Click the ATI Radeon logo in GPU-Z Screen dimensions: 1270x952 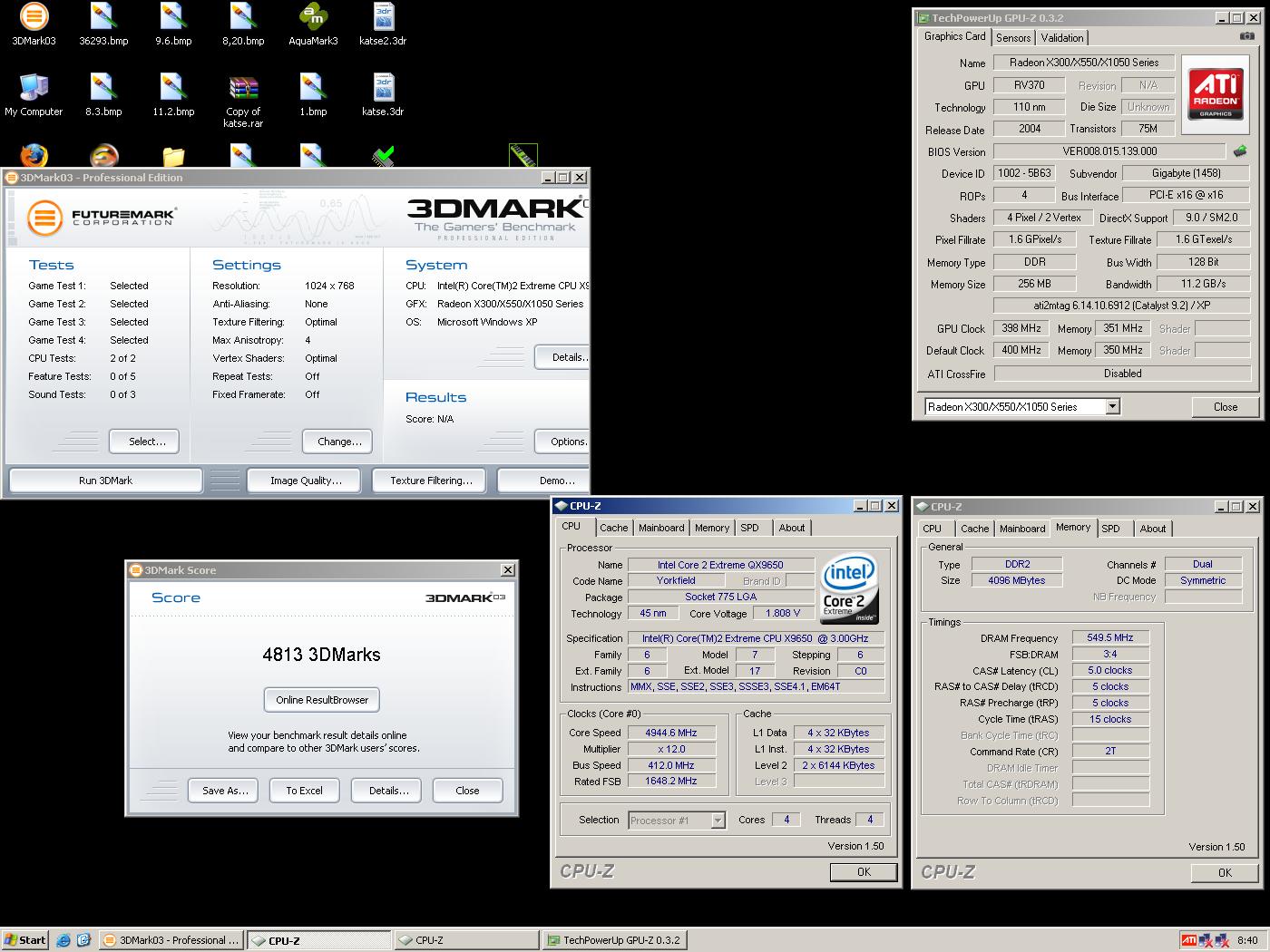pyautogui.click(x=1216, y=94)
